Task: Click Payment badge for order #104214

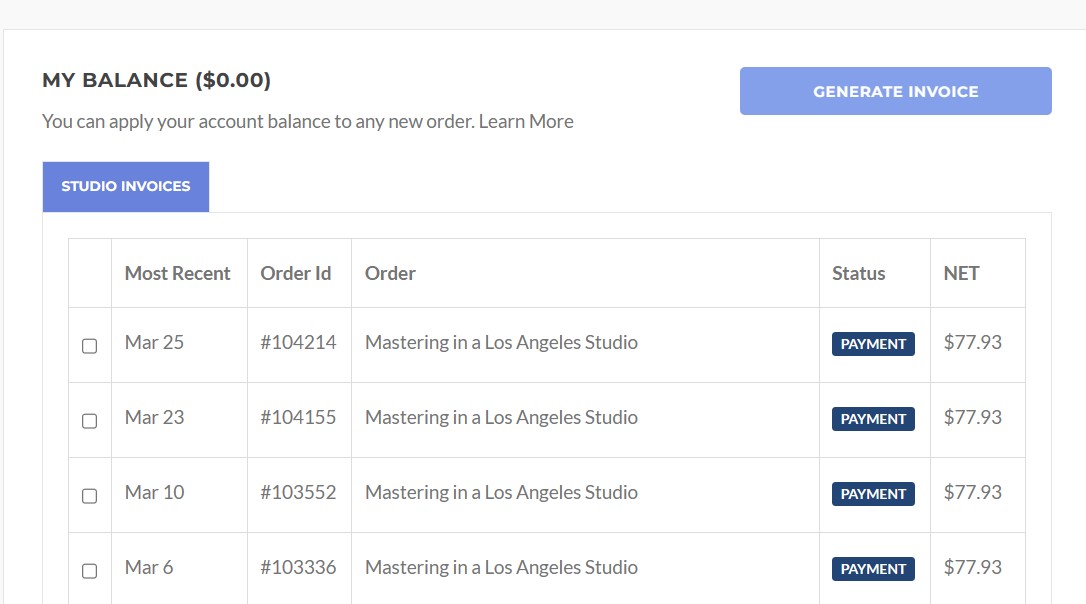Action: [873, 344]
